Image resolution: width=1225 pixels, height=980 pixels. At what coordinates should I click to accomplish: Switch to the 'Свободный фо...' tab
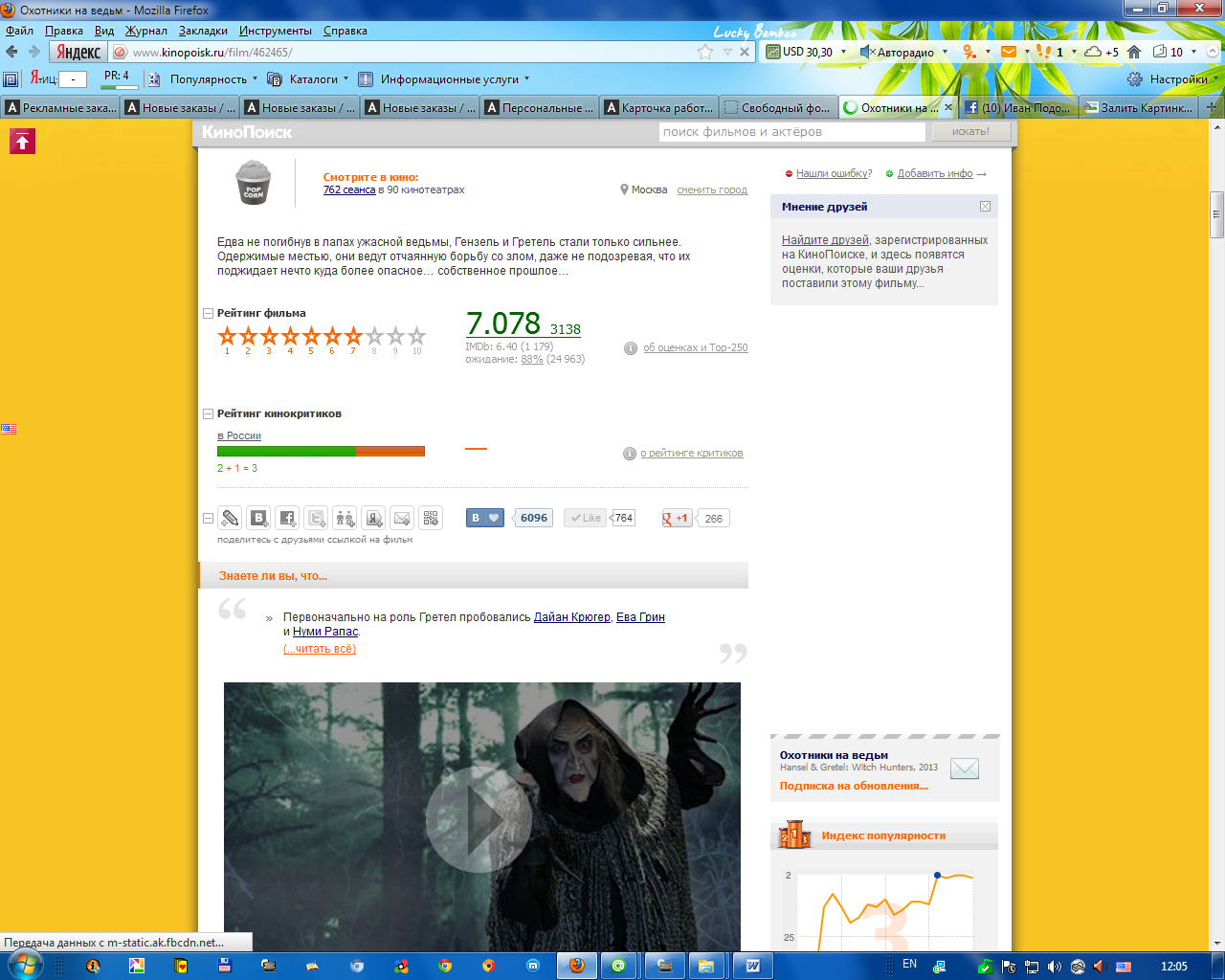pos(778,107)
